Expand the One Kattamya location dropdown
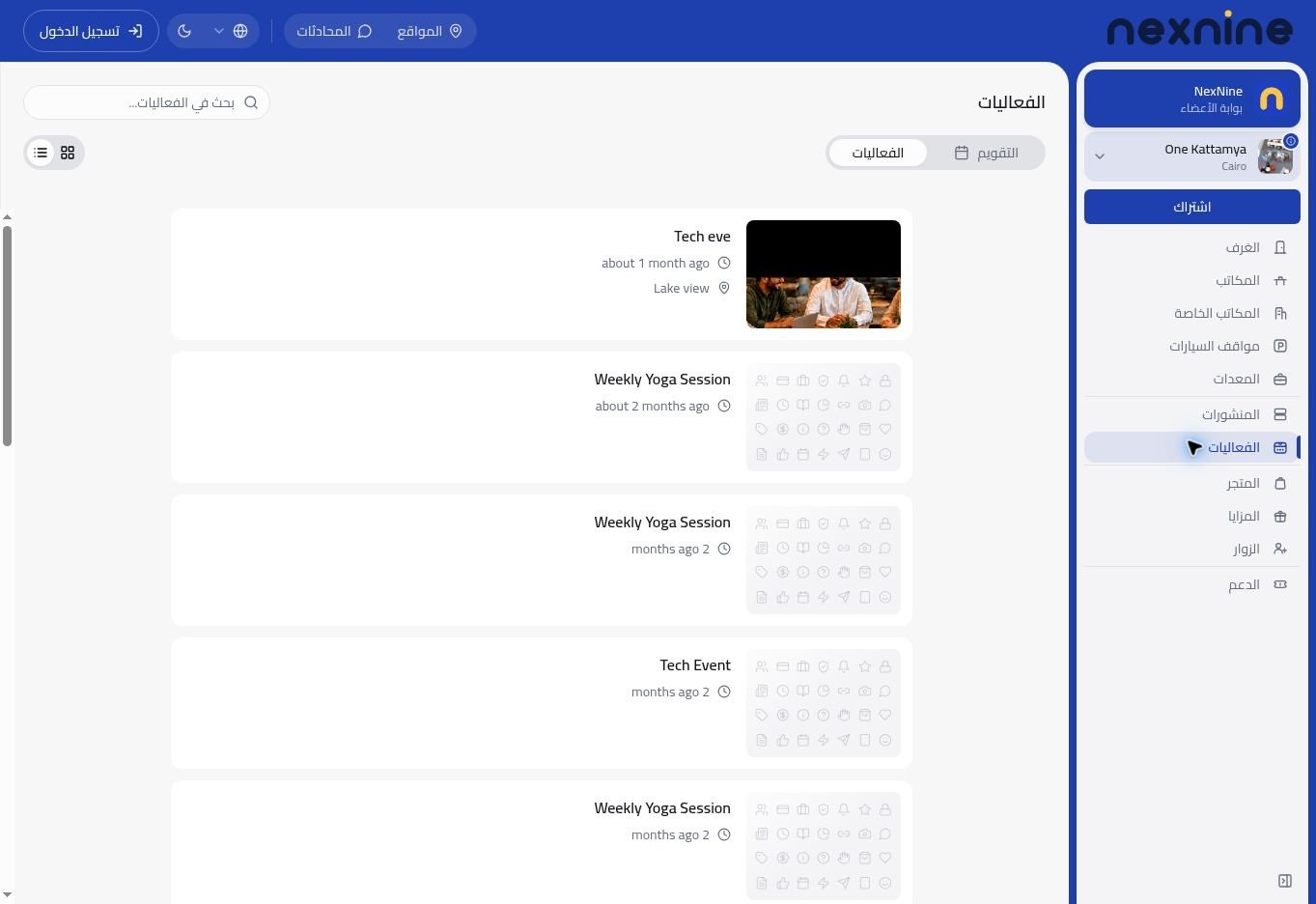 point(1100,156)
